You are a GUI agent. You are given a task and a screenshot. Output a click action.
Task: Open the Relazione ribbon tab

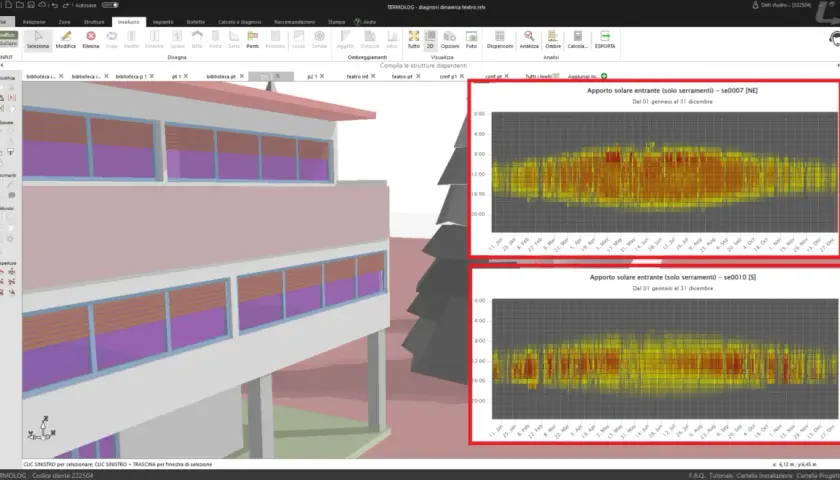34,22
